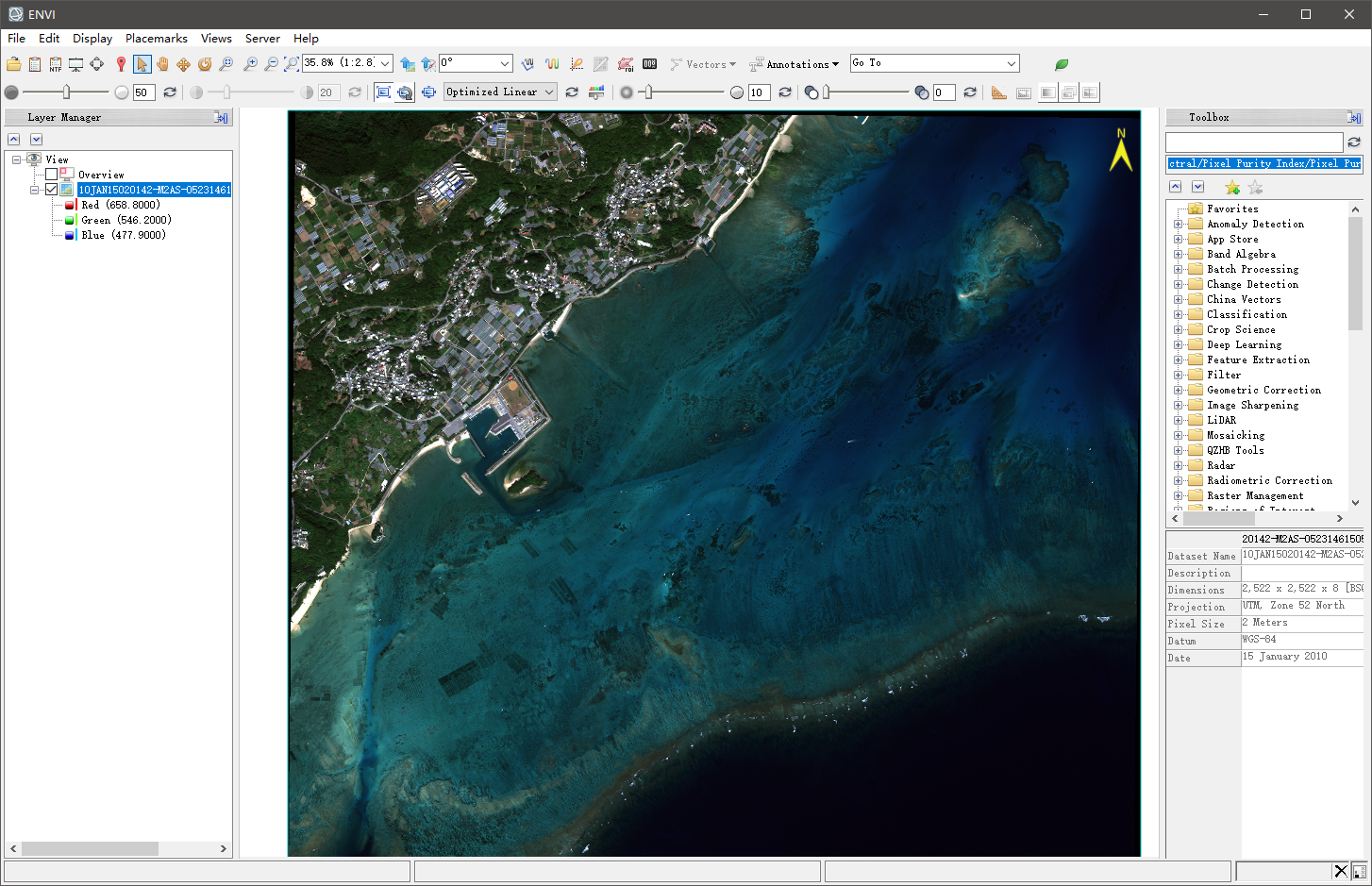The width and height of the screenshot is (1372, 886).
Task: Open the Optimized Linear stretch dropdown
Action: pyautogui.click(x=549, y=92)
